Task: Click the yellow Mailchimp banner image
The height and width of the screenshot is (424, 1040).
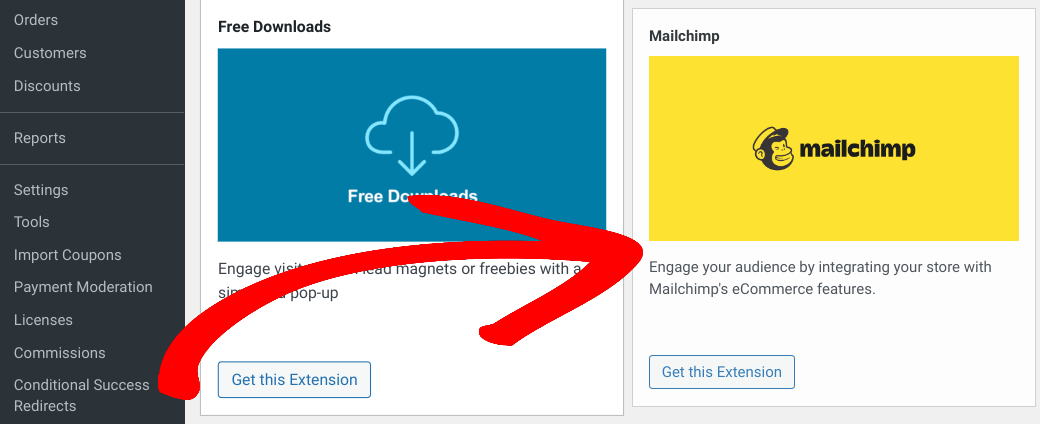Action: tap(834, 148)
